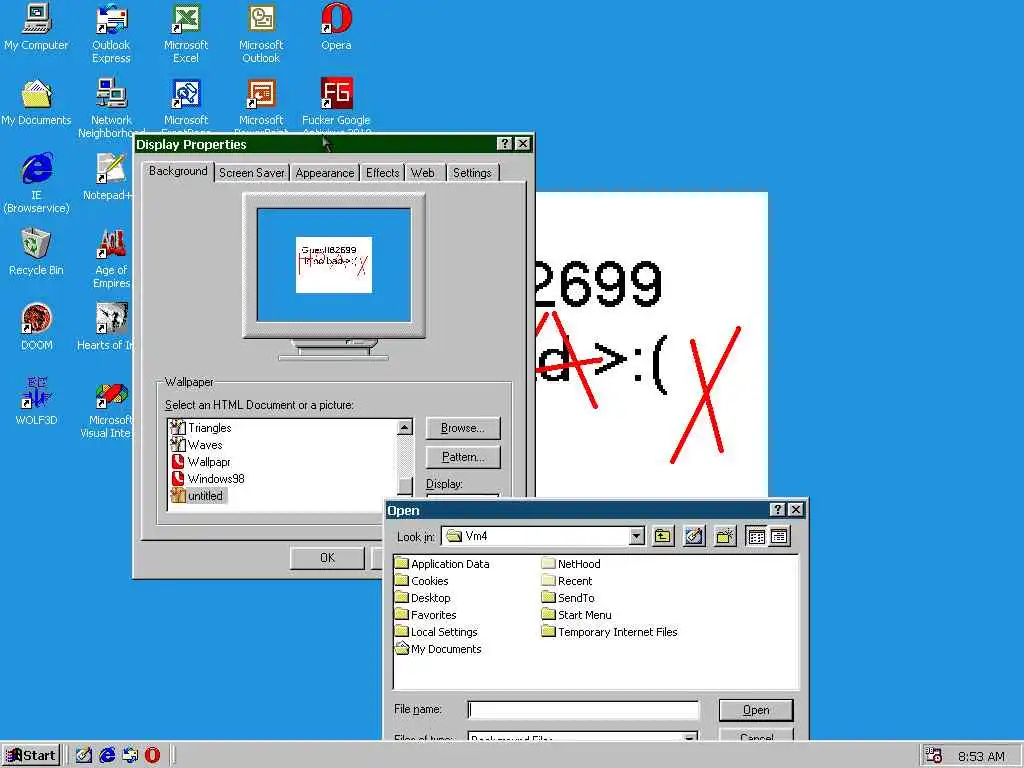
Task: Launch WOLF3D desktop shortcut
Action: click(x=36, y=402)
